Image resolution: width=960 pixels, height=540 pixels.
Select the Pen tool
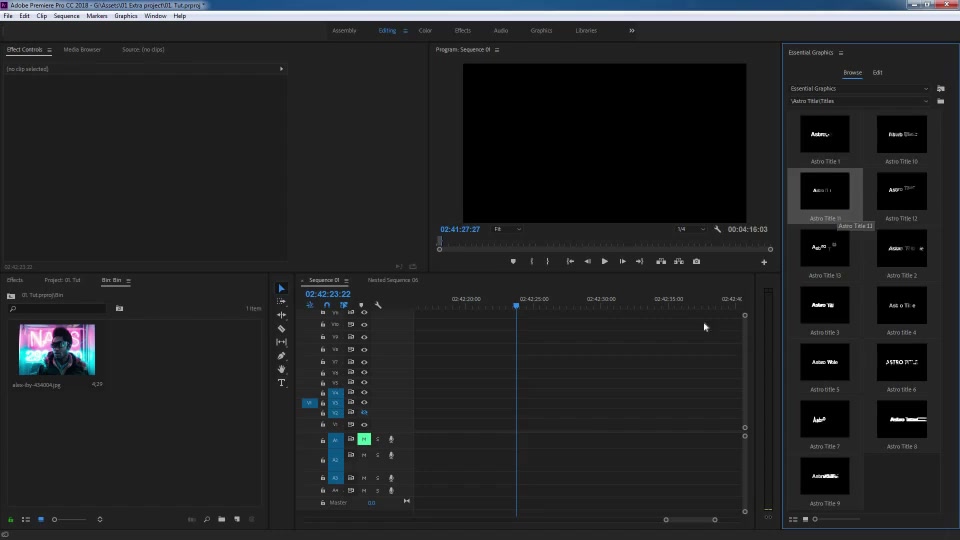[282, 356]
